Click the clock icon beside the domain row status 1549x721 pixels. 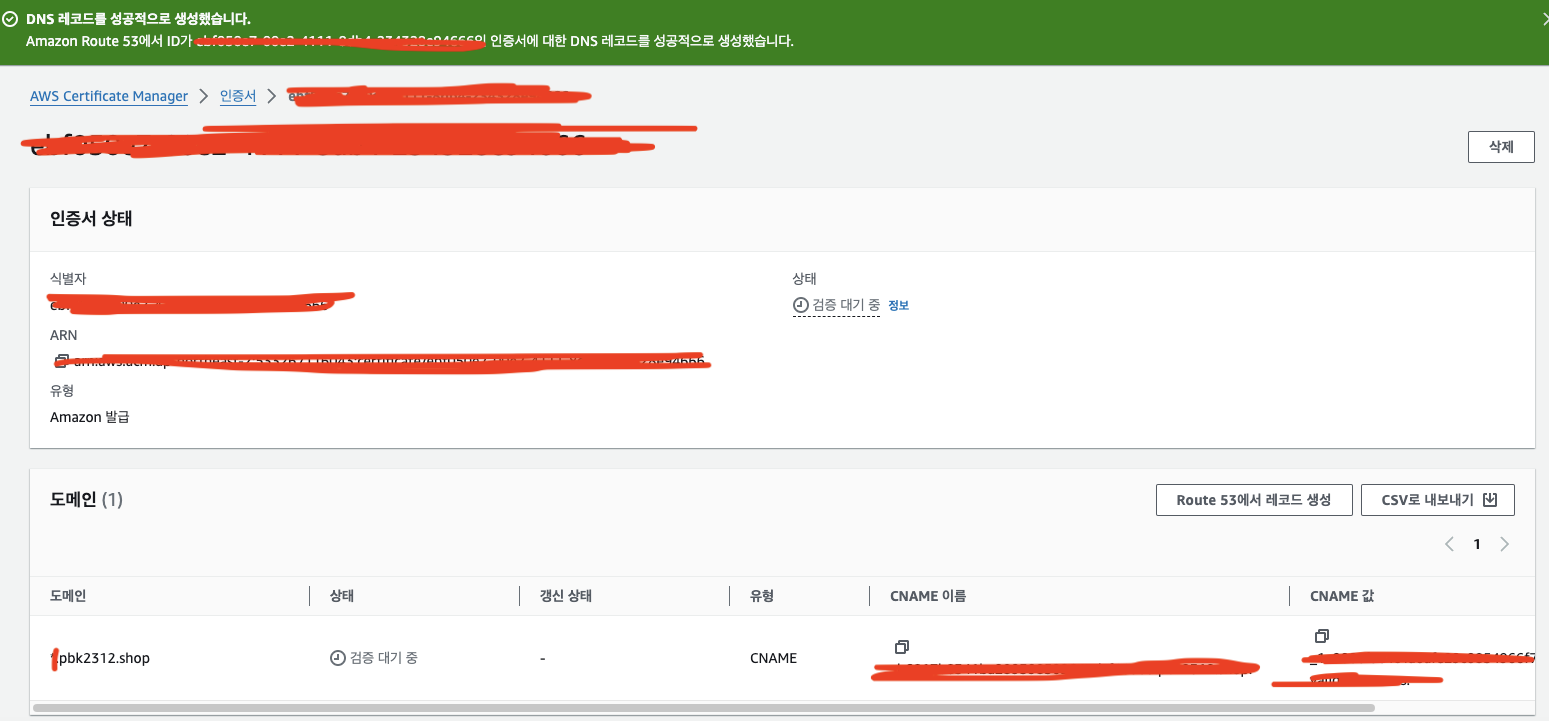(338, 658)
